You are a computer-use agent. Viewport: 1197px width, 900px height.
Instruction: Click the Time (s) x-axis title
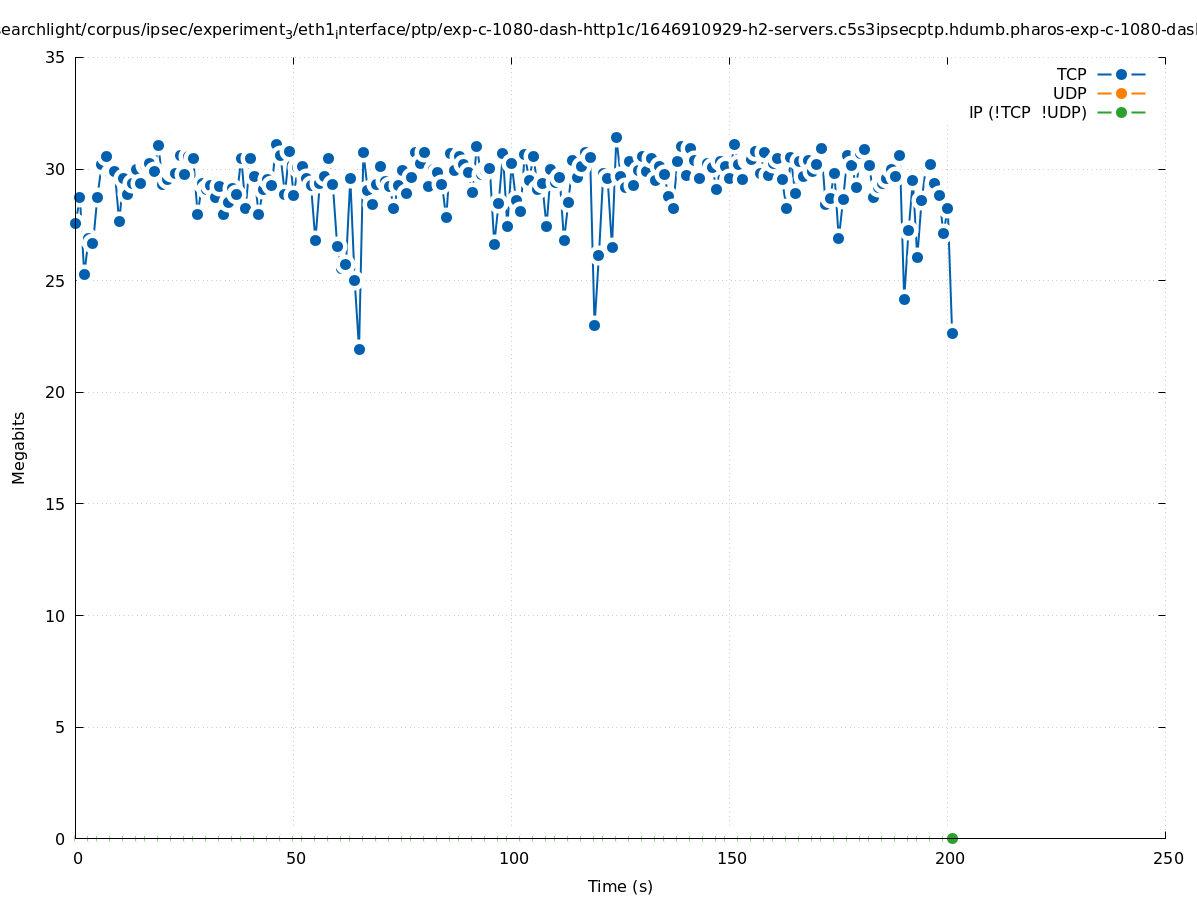(620, 886)
